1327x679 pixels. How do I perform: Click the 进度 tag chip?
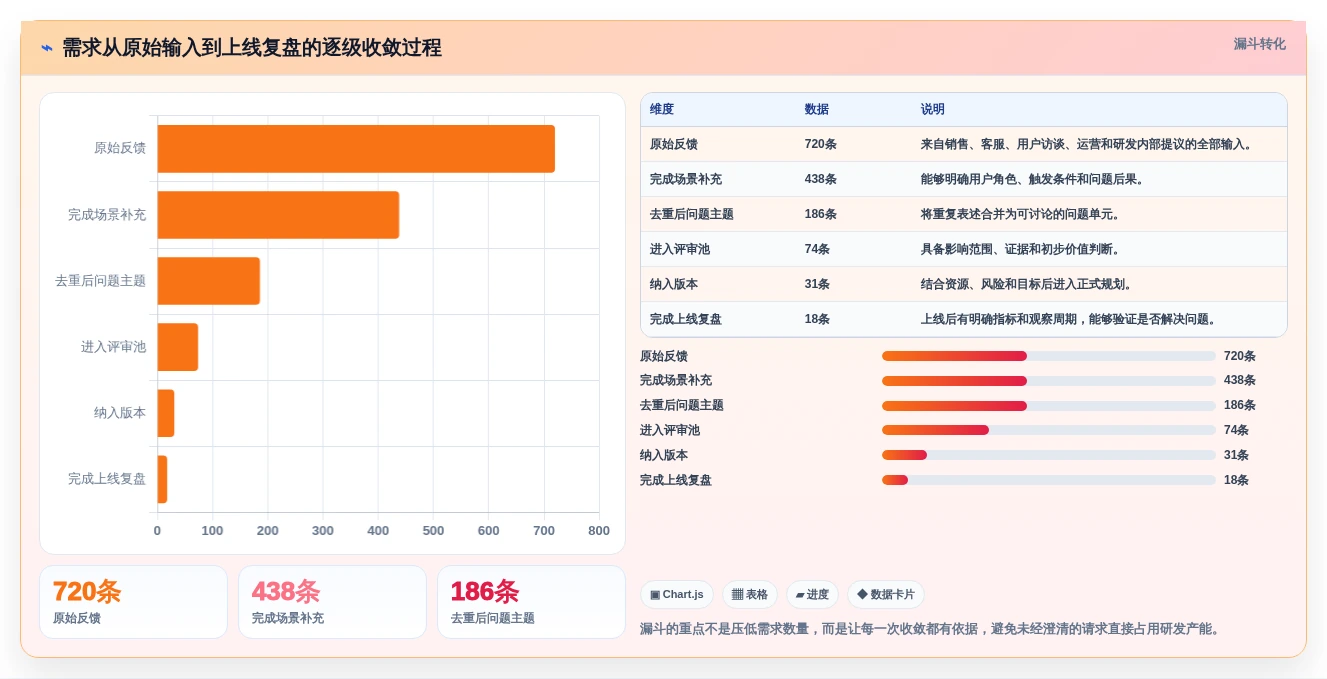pos(812,594)
